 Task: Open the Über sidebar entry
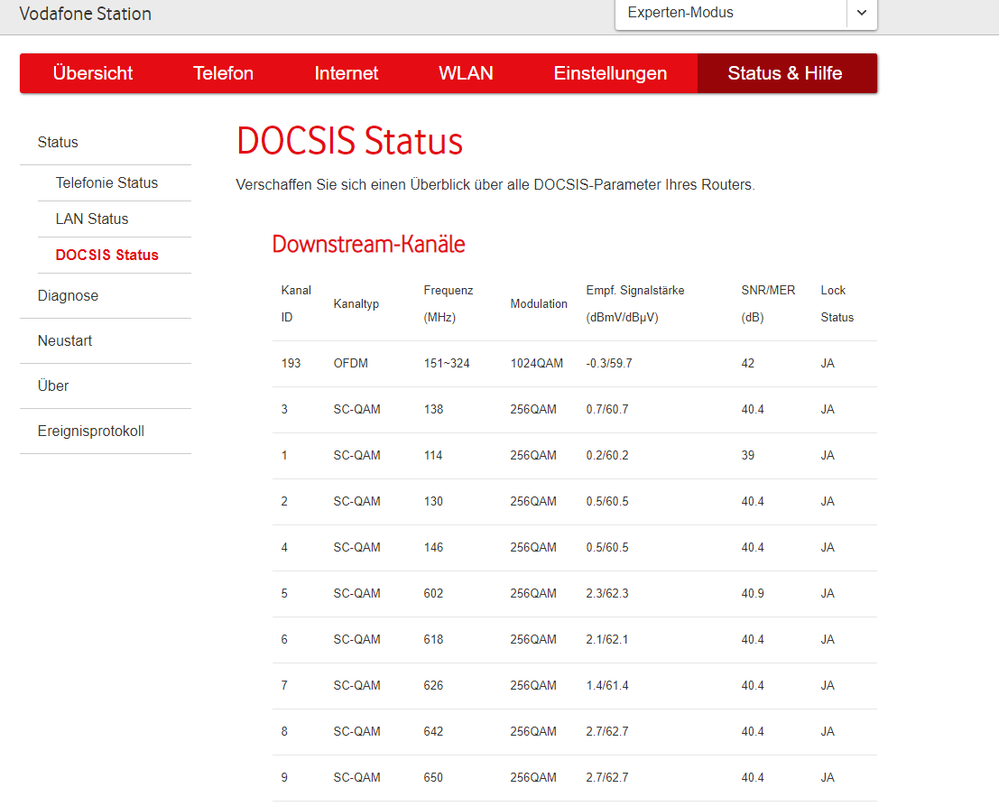click(x=53, y=386)
